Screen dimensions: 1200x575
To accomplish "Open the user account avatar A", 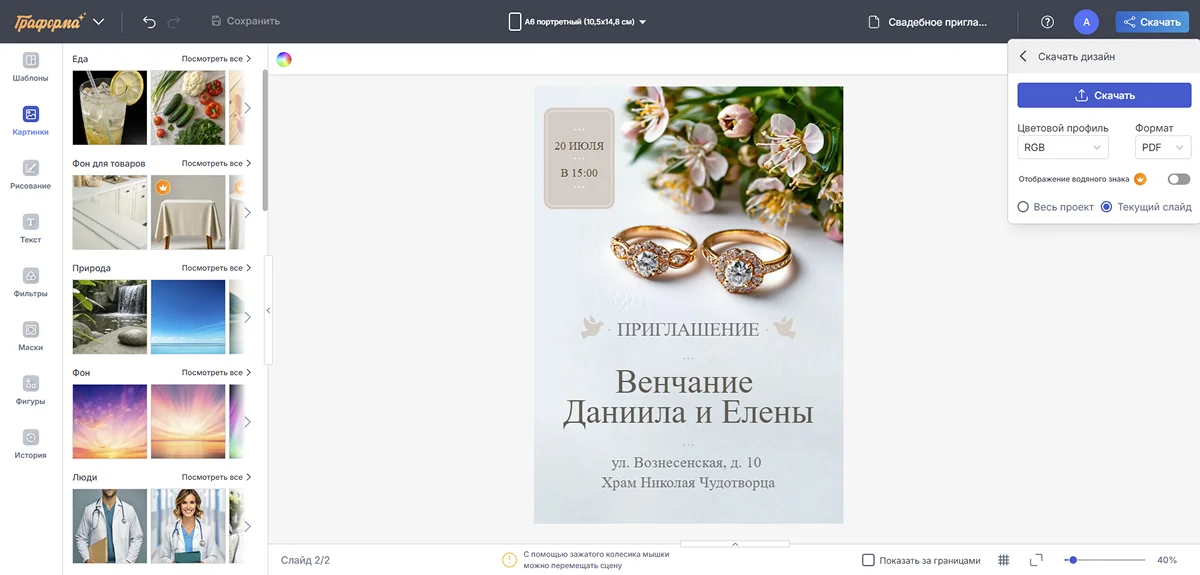I will 1086,21.
